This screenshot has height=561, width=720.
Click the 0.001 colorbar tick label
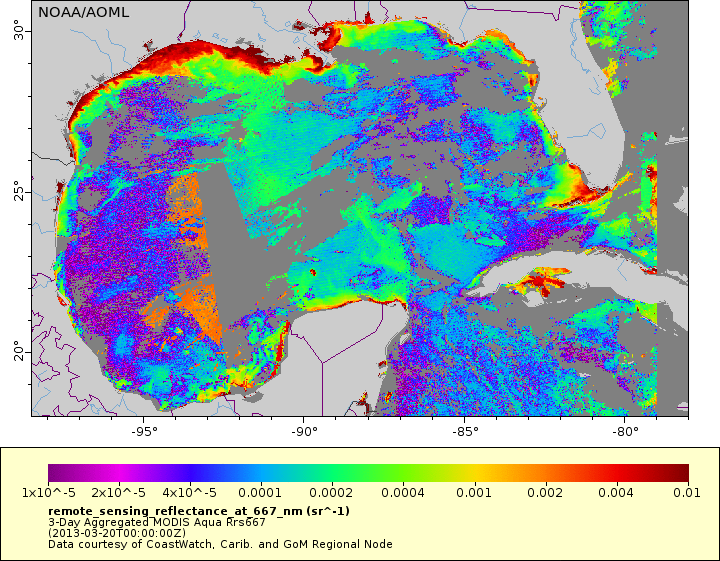pyautogui.click(x=474, y=493)
